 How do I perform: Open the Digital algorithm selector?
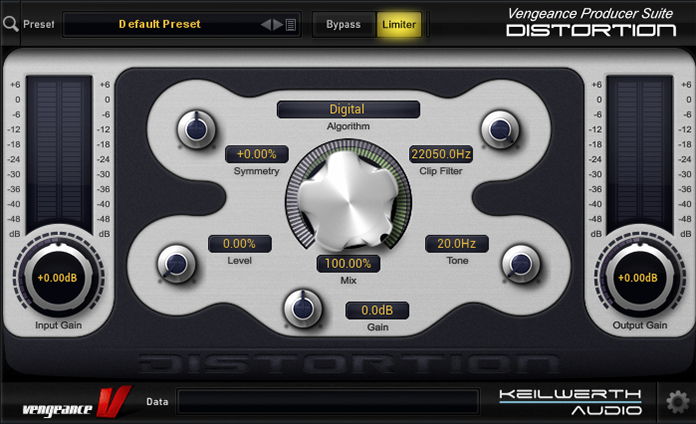347,109
